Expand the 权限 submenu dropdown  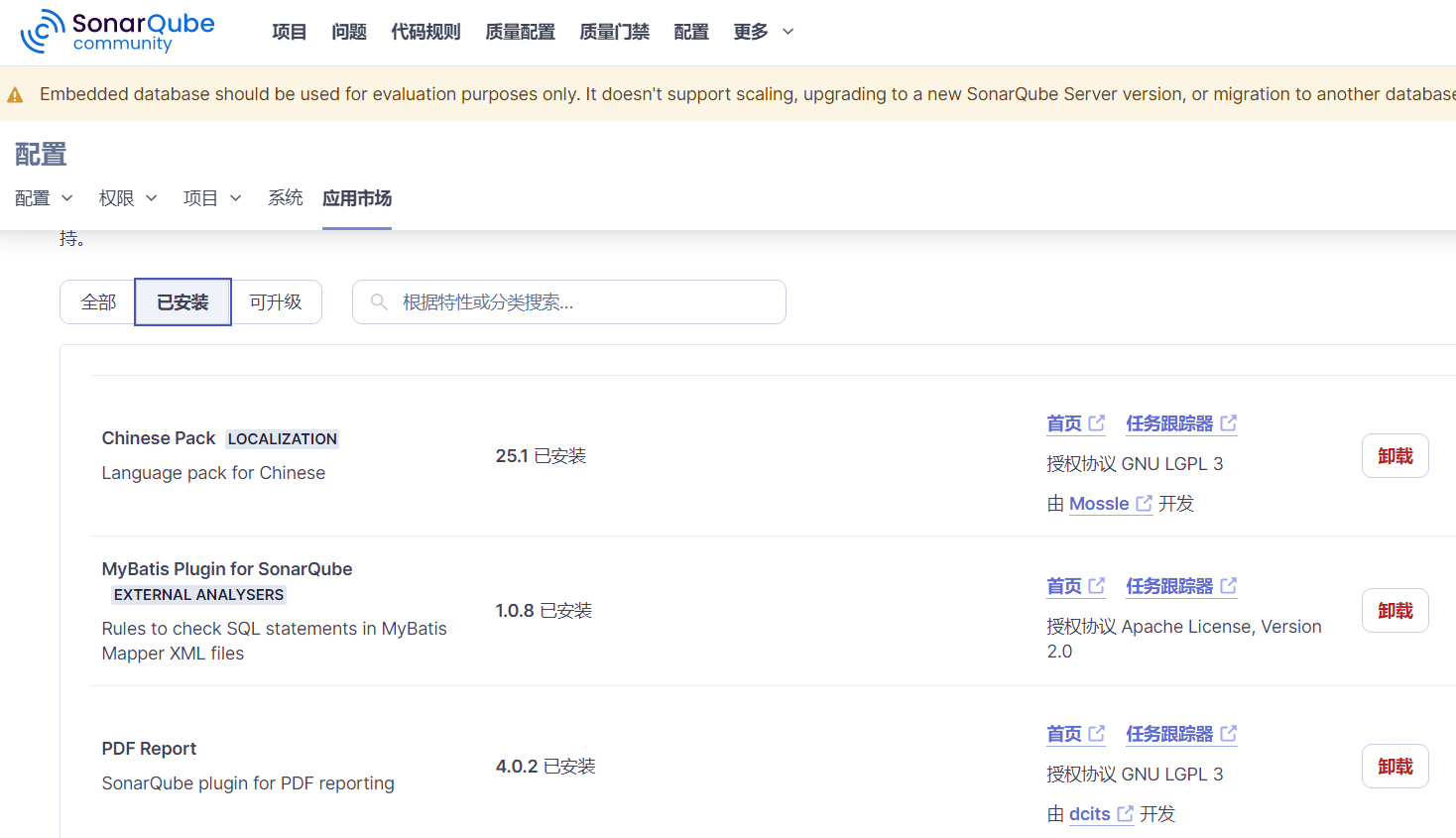pos(128,198)
